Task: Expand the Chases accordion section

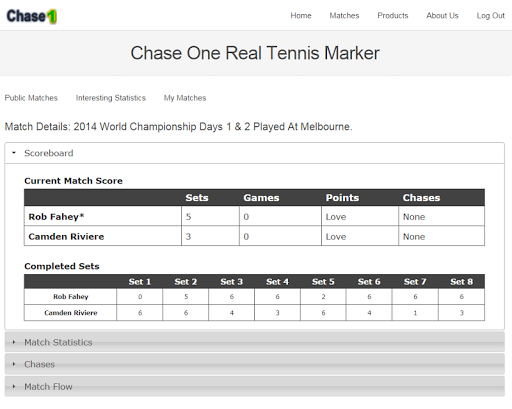Action: (254, 364)
